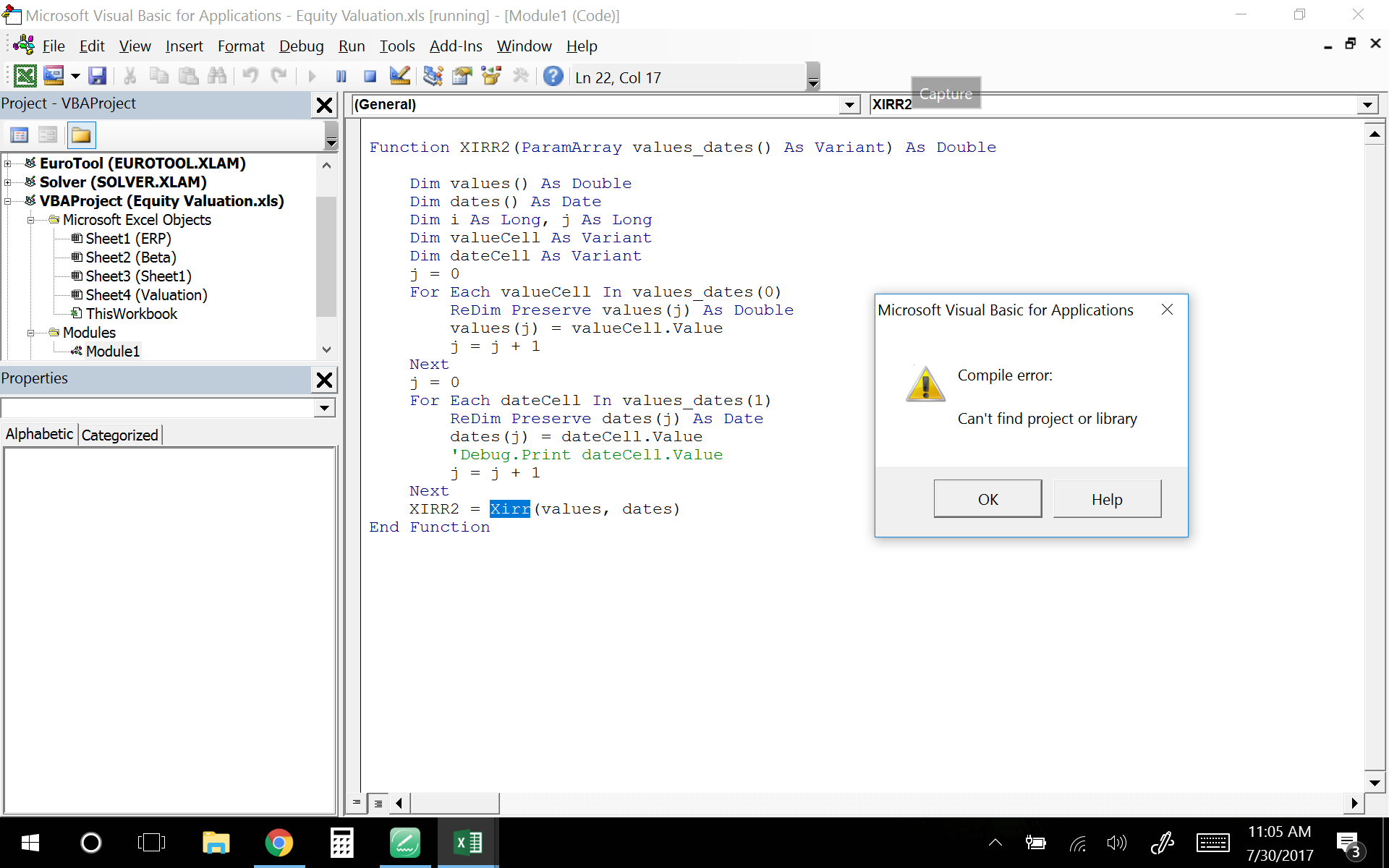Click Help in the compile error dialog
The width and height of the screenshot is (1389, 868).
(1106, 499)
